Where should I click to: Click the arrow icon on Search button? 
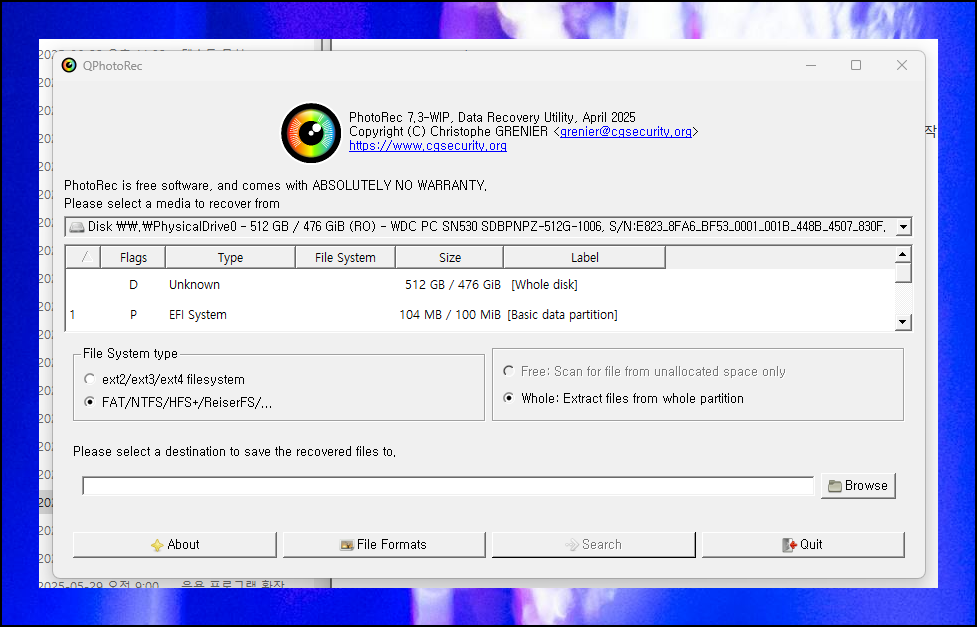(x=571, y=545)
